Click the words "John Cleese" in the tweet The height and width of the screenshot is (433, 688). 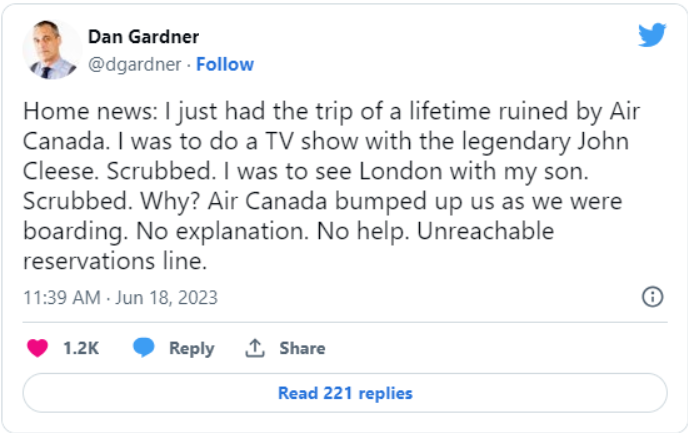click(x=326, y=156)
